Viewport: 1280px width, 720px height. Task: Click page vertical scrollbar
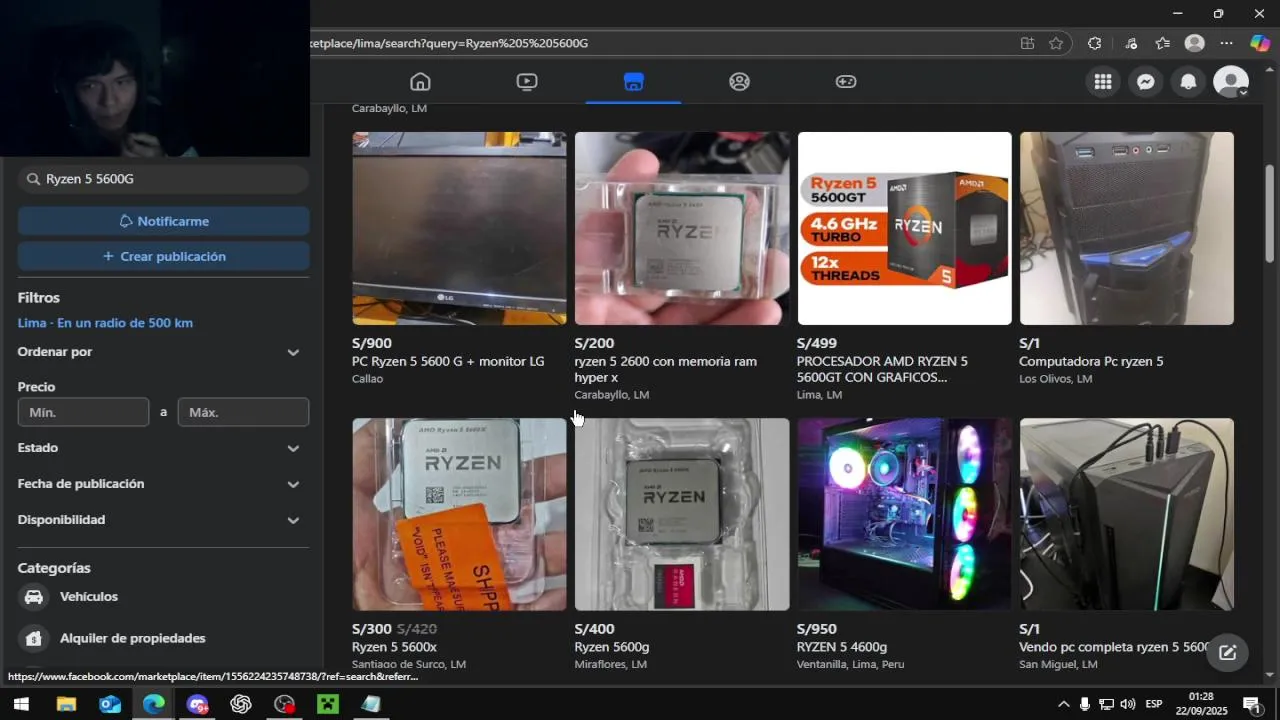[1270, 214]
